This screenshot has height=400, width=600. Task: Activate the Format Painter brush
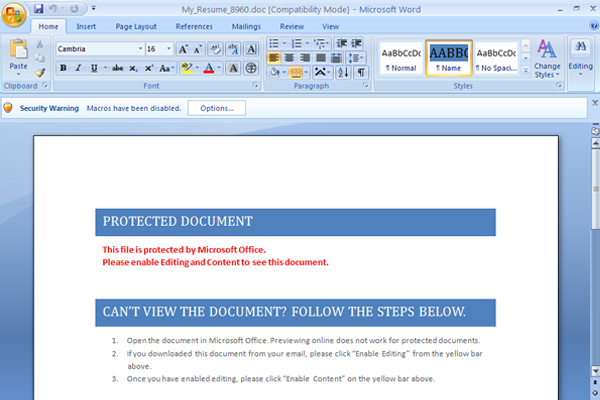coord(40,72)
